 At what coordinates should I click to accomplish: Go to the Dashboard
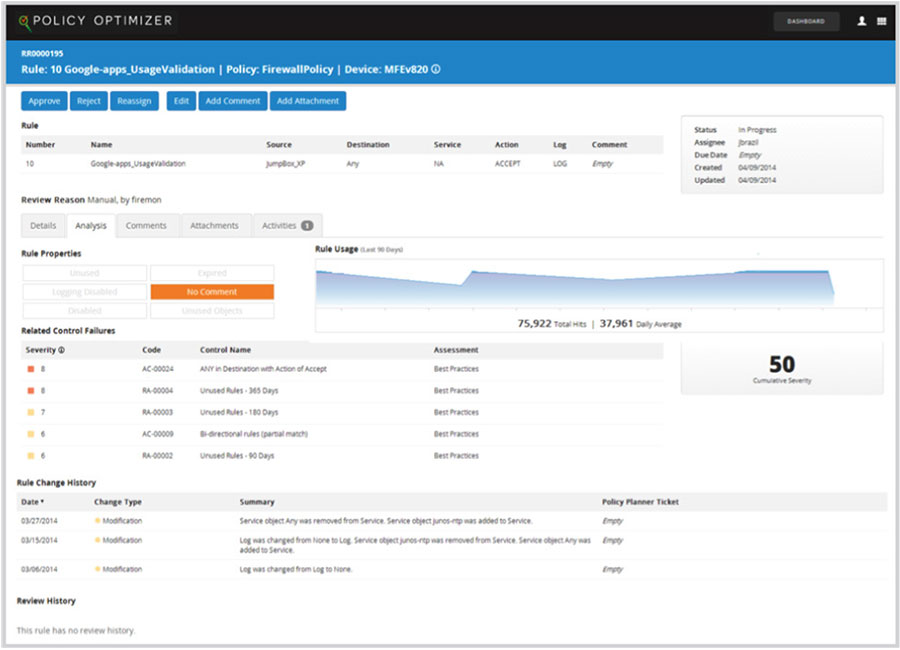pyautogui.click(x=806, y=21)
